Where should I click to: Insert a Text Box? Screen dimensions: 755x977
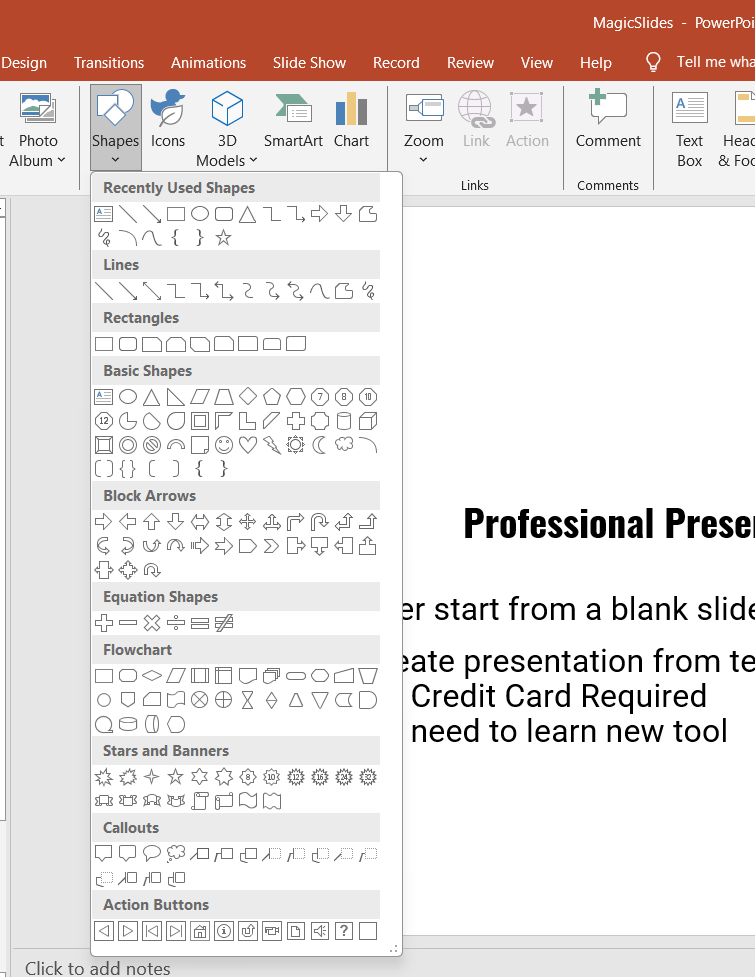click(x=690, y=128)
